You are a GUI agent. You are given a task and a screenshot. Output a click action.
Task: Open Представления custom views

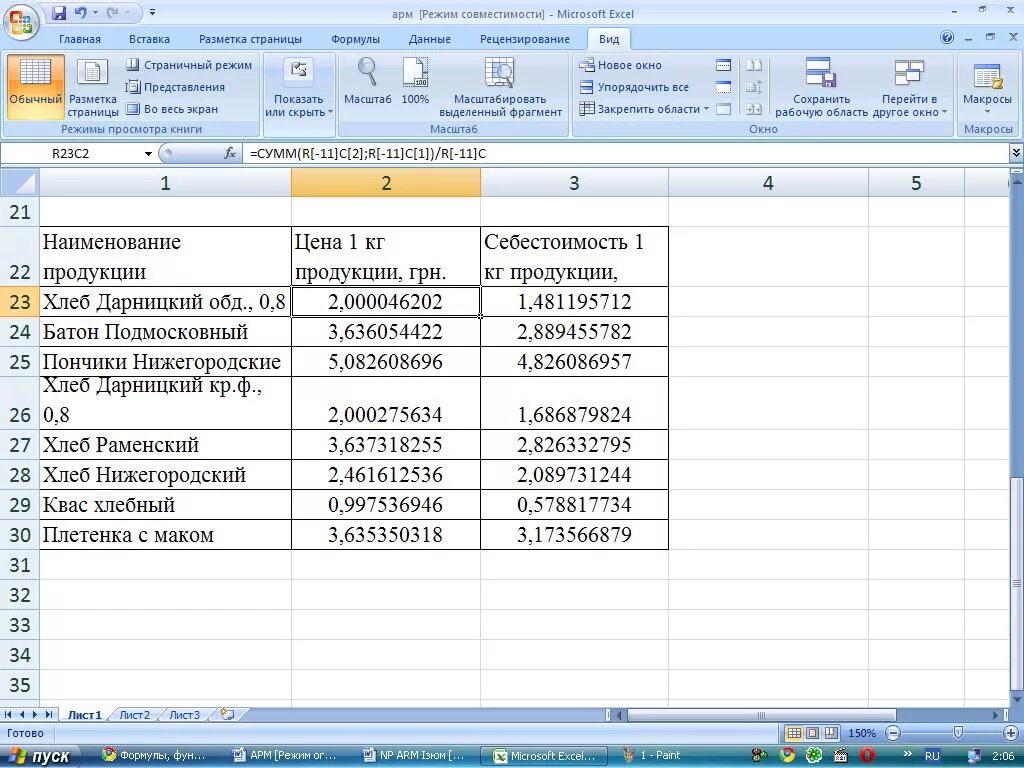(176, 87)
